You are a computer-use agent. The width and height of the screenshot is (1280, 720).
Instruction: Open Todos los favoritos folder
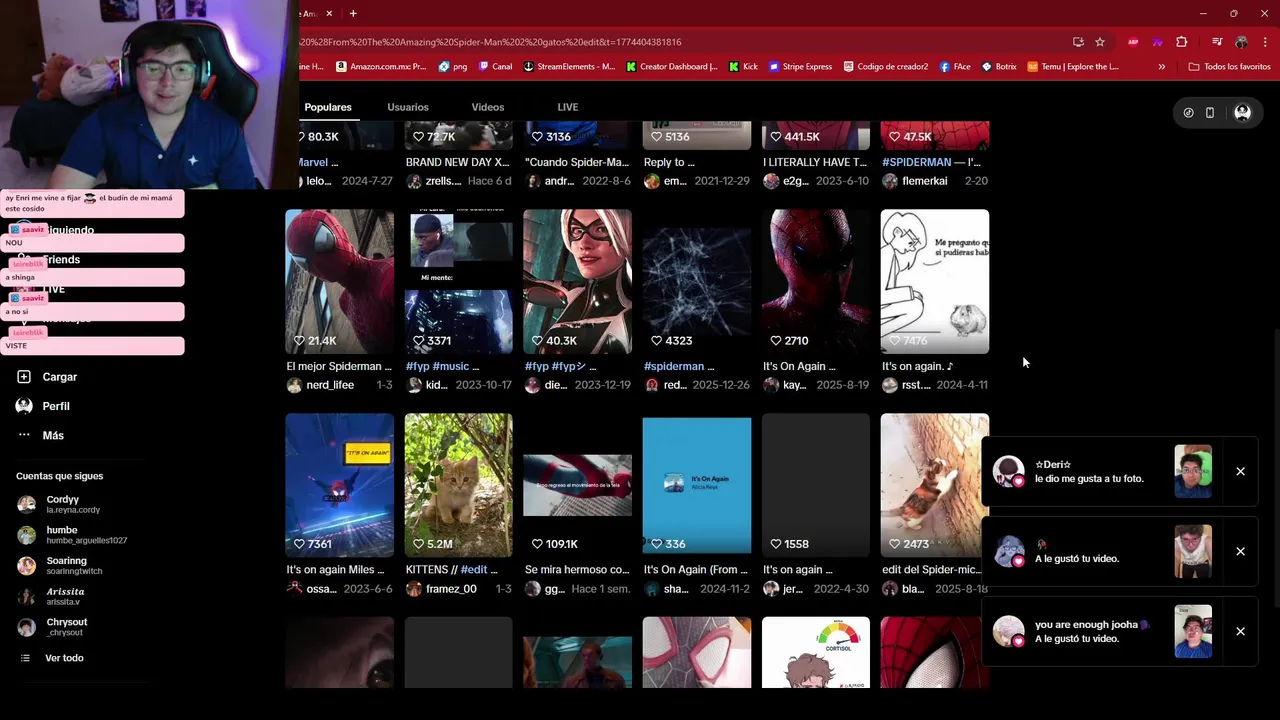pyautogui.click(x=1229, y=67)
